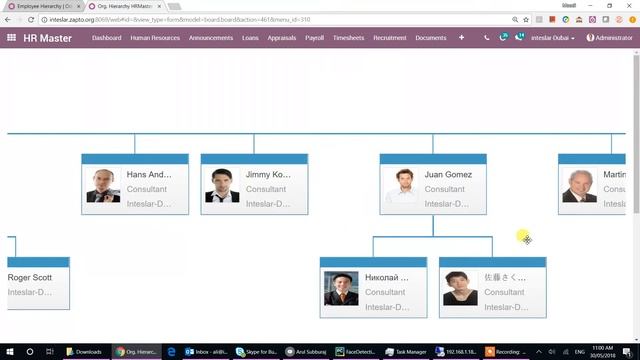Viewport: 640px width, 360px height.
Task: Open Task View in taskbar
Action: pos(50,351)
